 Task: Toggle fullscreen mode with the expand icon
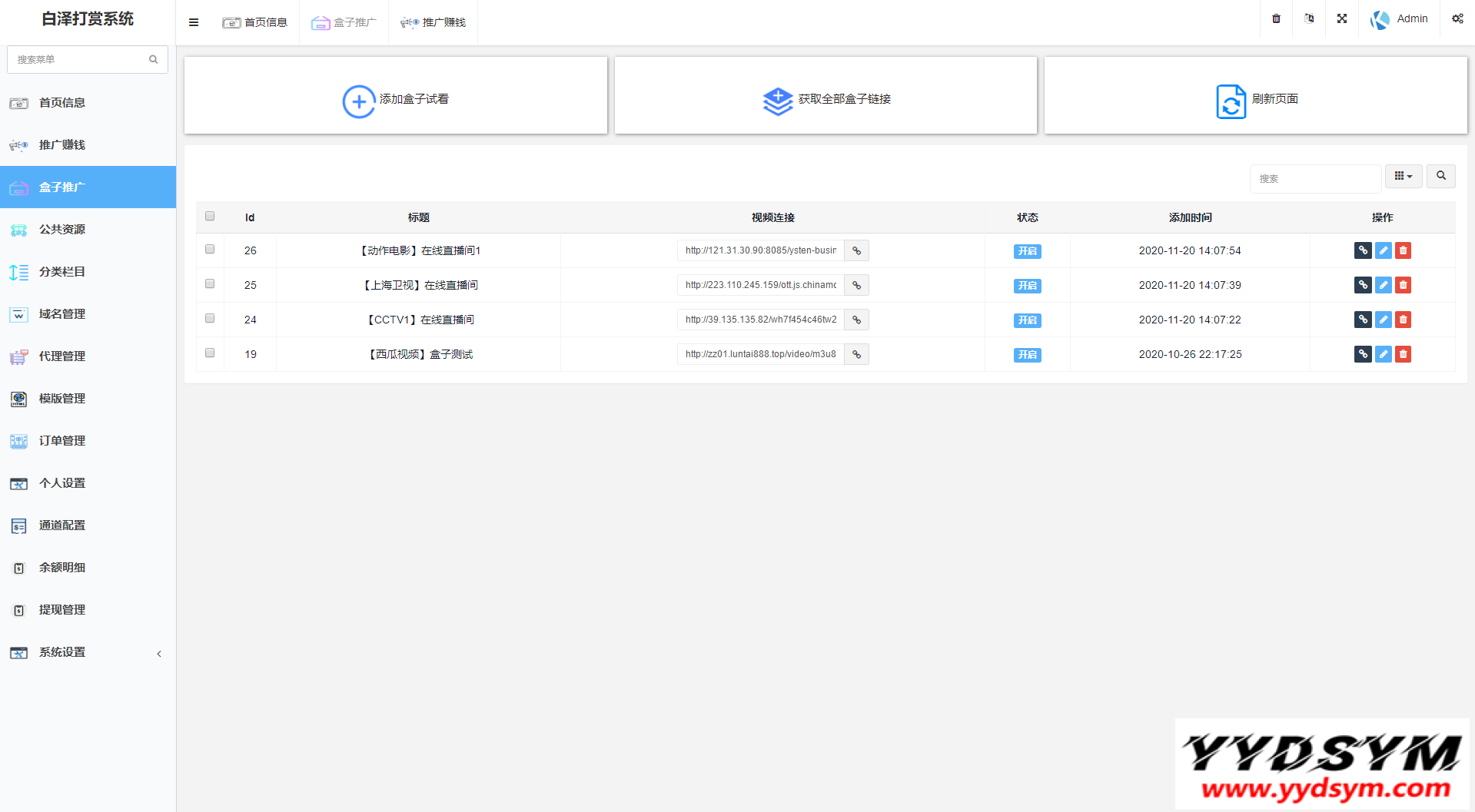click(1342, 19)
